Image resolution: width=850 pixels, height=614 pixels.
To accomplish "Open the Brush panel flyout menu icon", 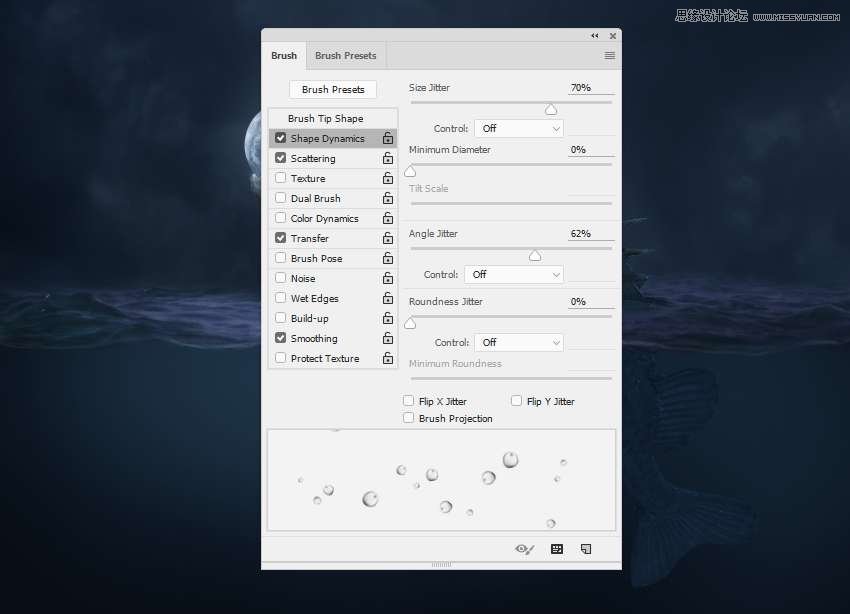I will (609, 56).
